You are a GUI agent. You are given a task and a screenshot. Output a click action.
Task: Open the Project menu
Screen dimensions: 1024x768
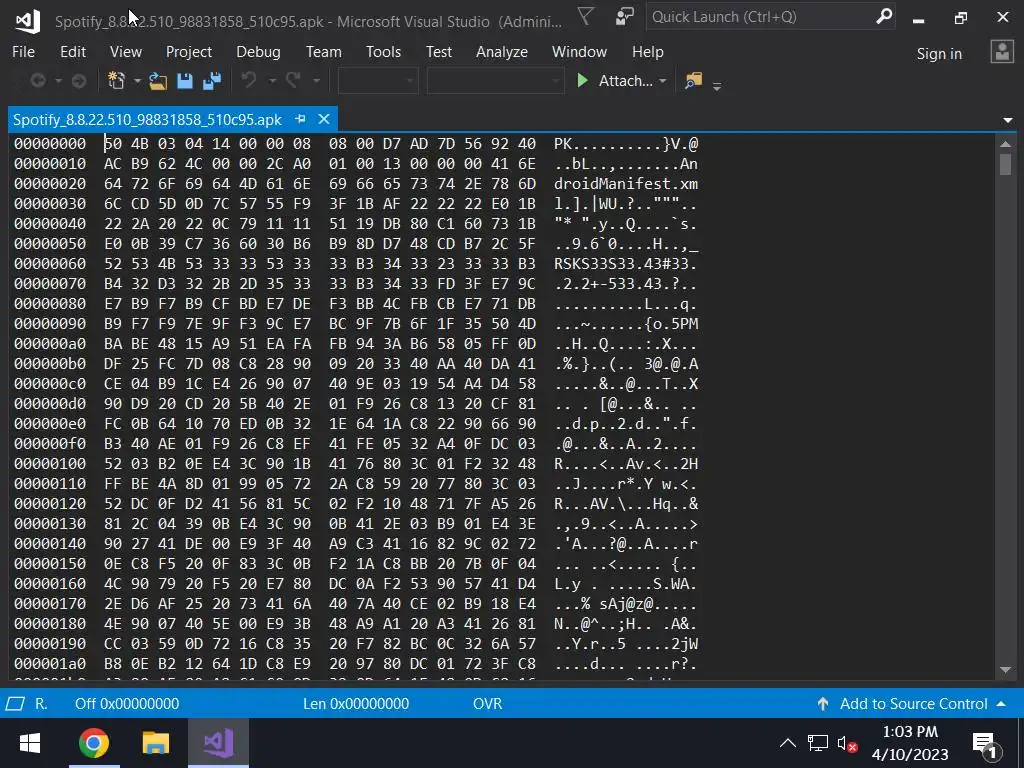pyautogui.click(x=189, y=52)
